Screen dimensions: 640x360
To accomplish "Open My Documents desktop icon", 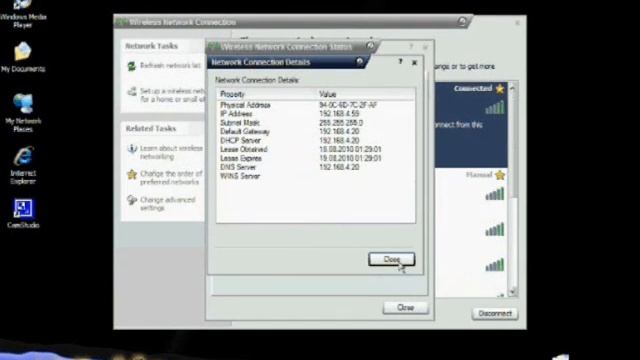I will (22, 57).
